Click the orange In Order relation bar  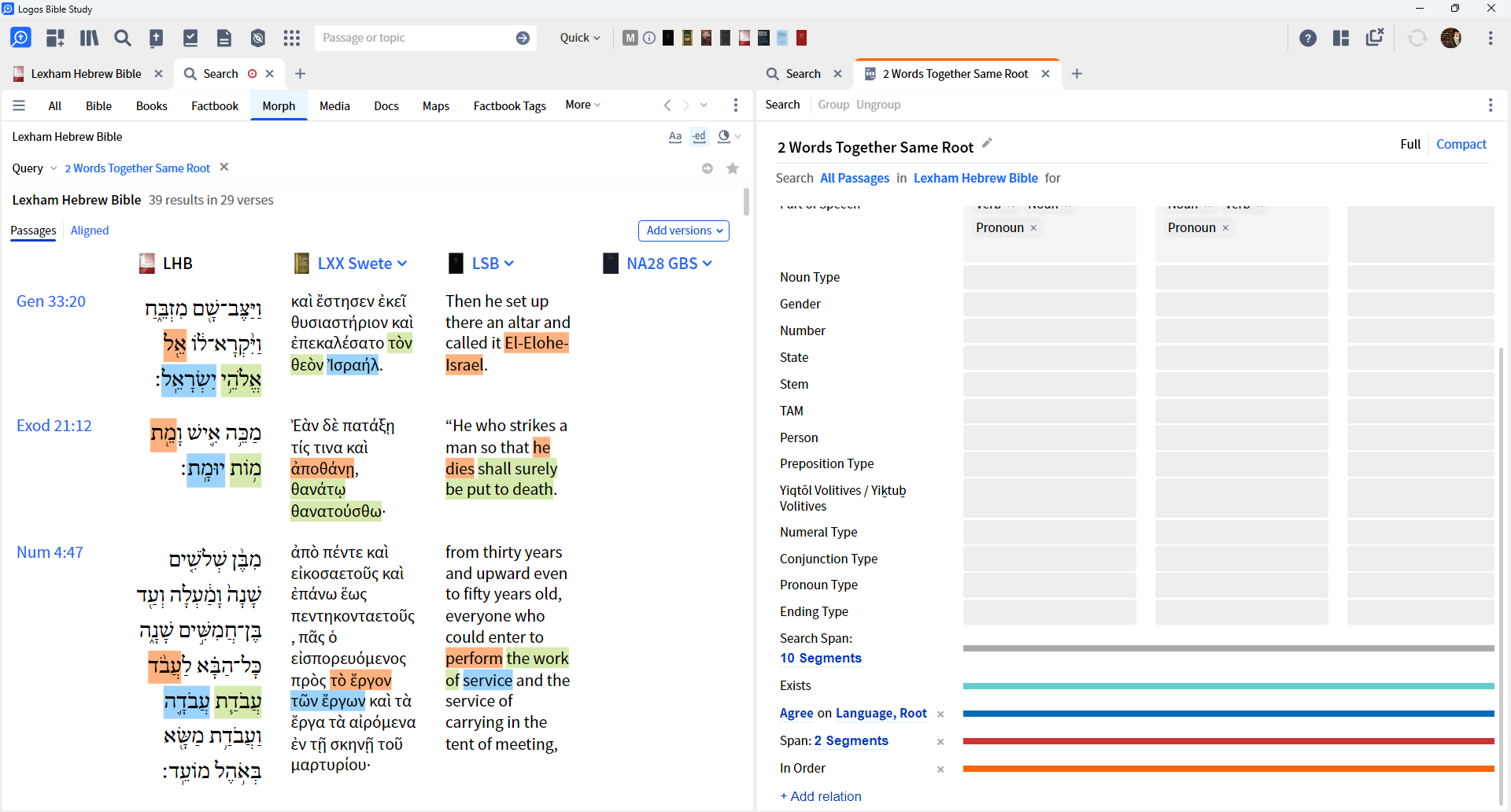1228,769
